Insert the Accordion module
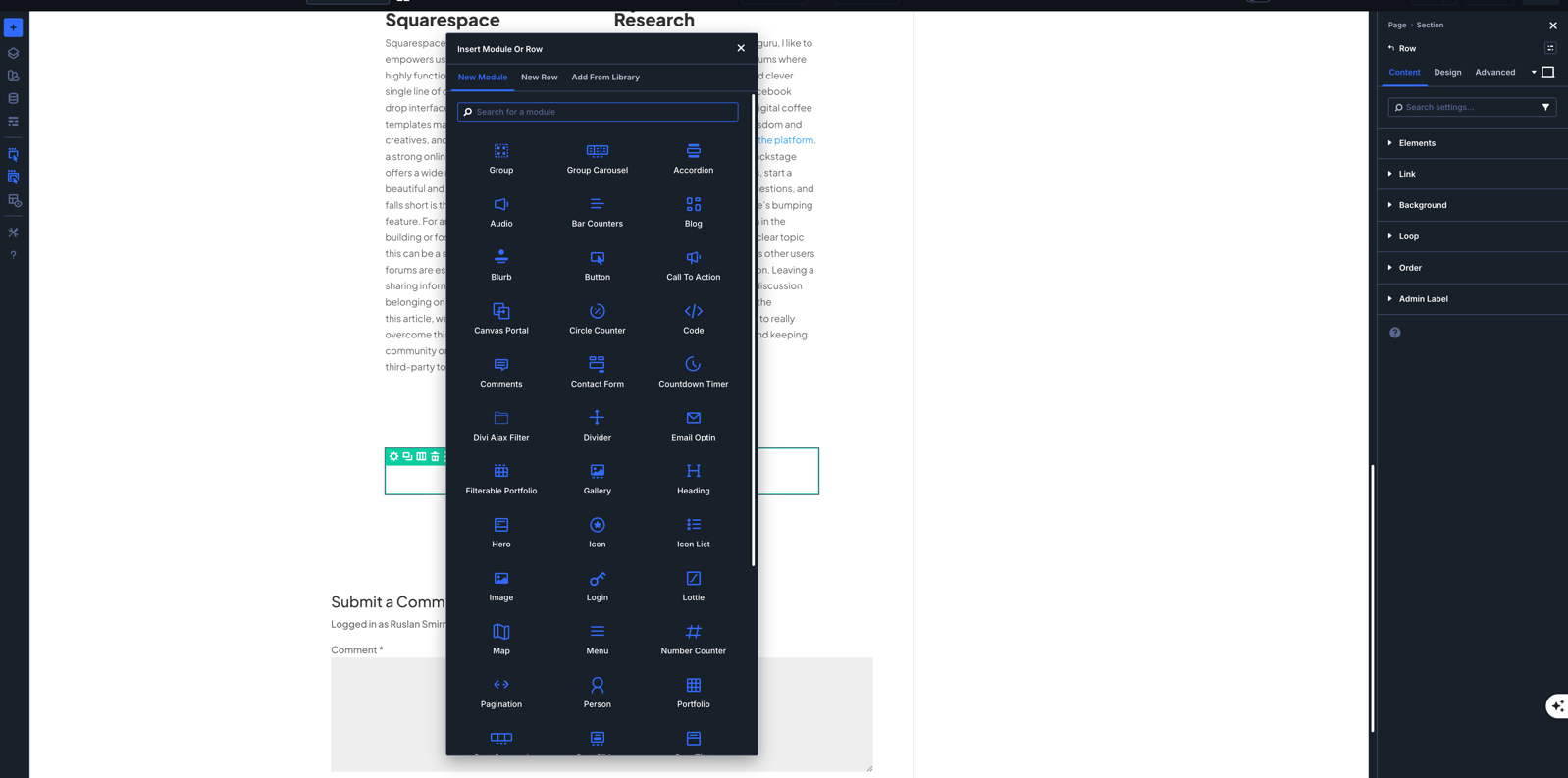 click(693, 158)
